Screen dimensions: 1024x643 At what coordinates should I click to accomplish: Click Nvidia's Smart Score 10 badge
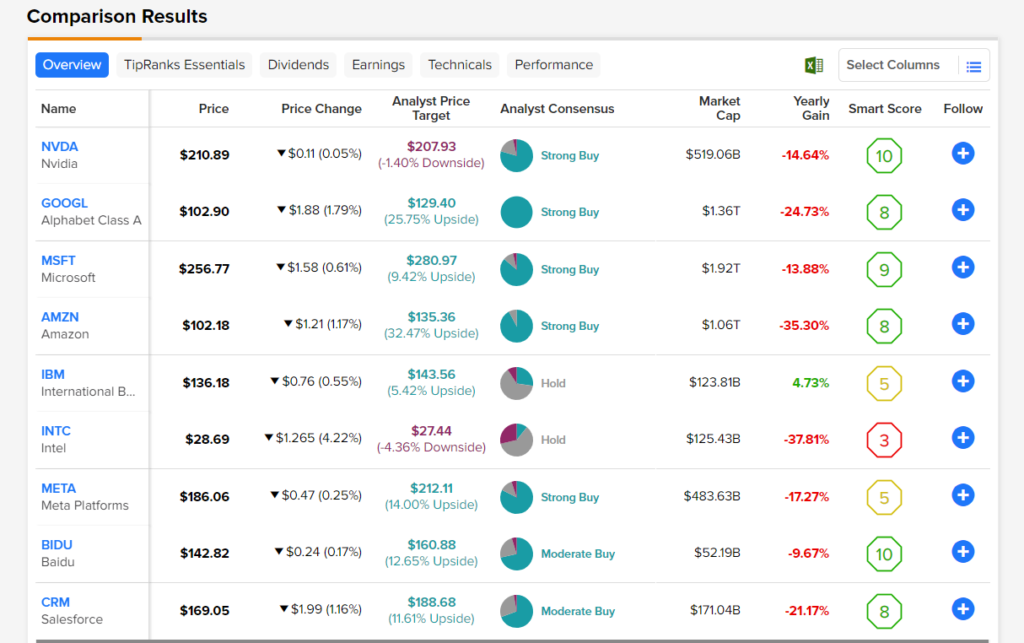[884, 155]
